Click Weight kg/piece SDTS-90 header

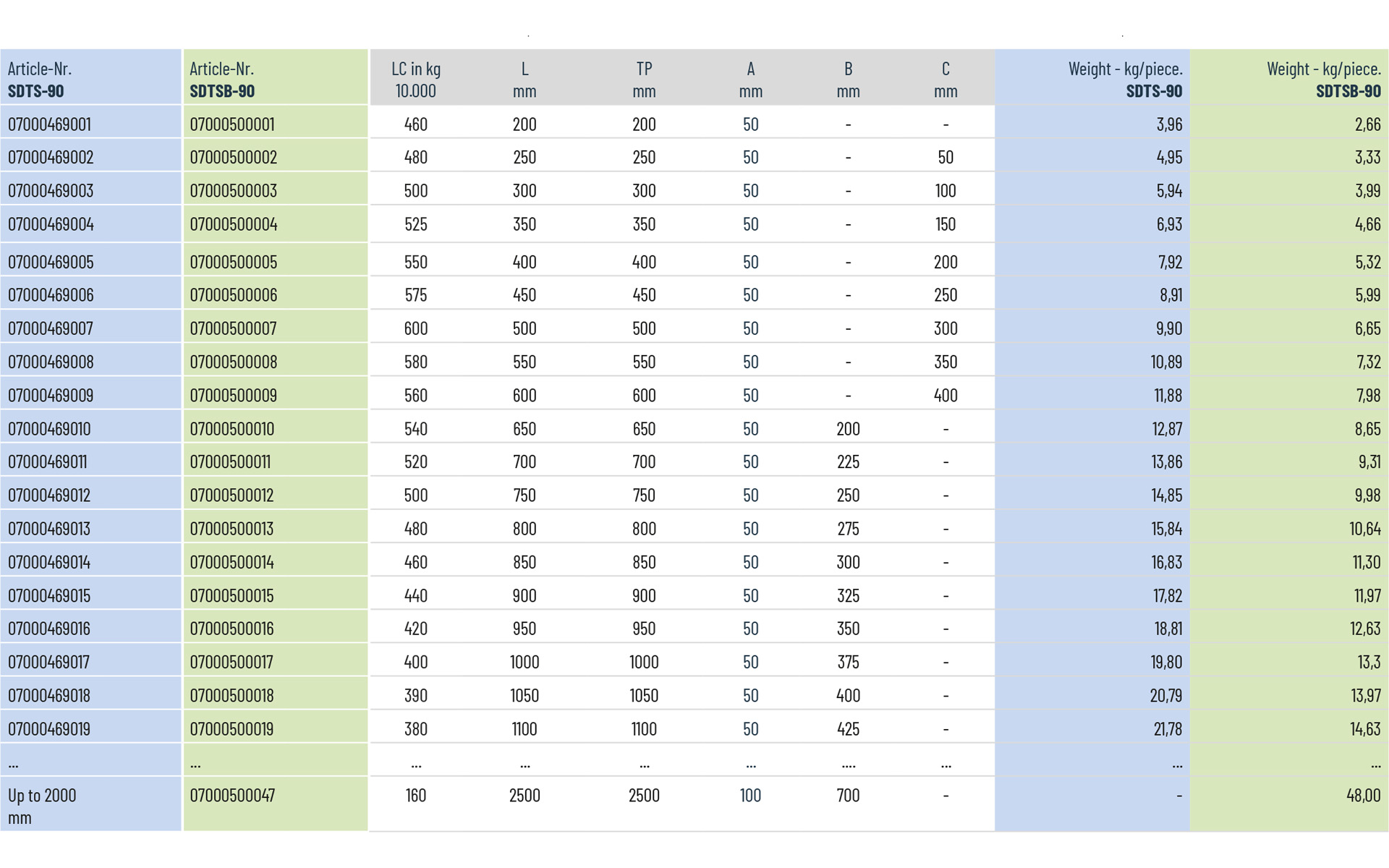coord(1125,80)
